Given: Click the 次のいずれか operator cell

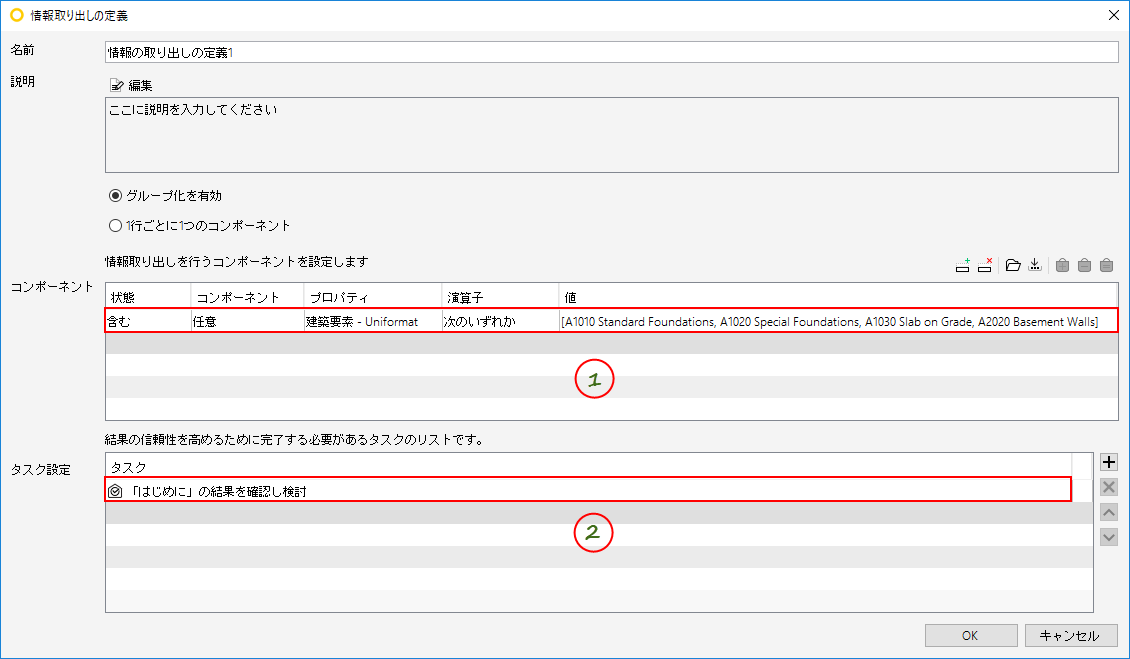Looking at the screenshot, I should pyautogui.click(x=500, y=322).
